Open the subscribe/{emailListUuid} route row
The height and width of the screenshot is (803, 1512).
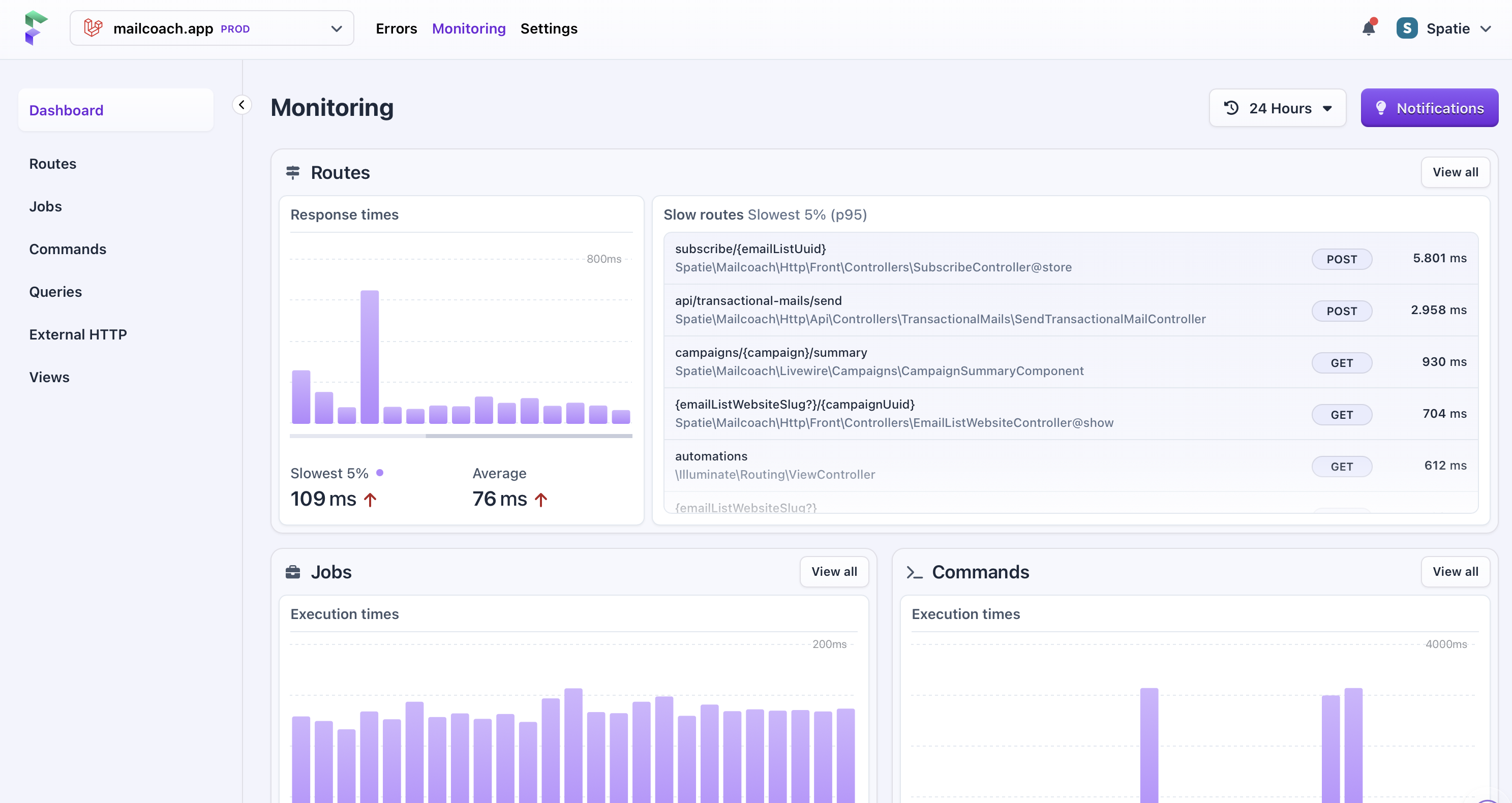coord(1071,258)
